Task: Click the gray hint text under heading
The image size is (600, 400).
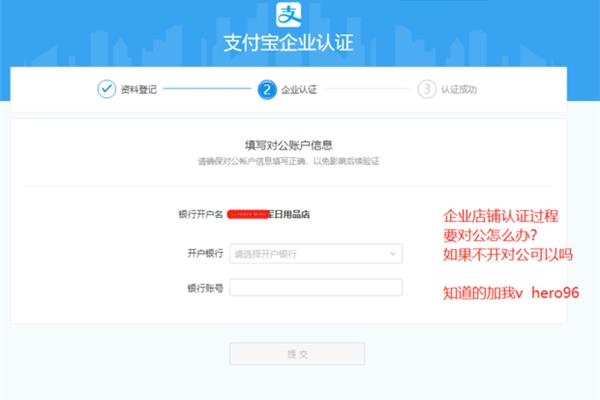Action: click(x=289, y=161)
